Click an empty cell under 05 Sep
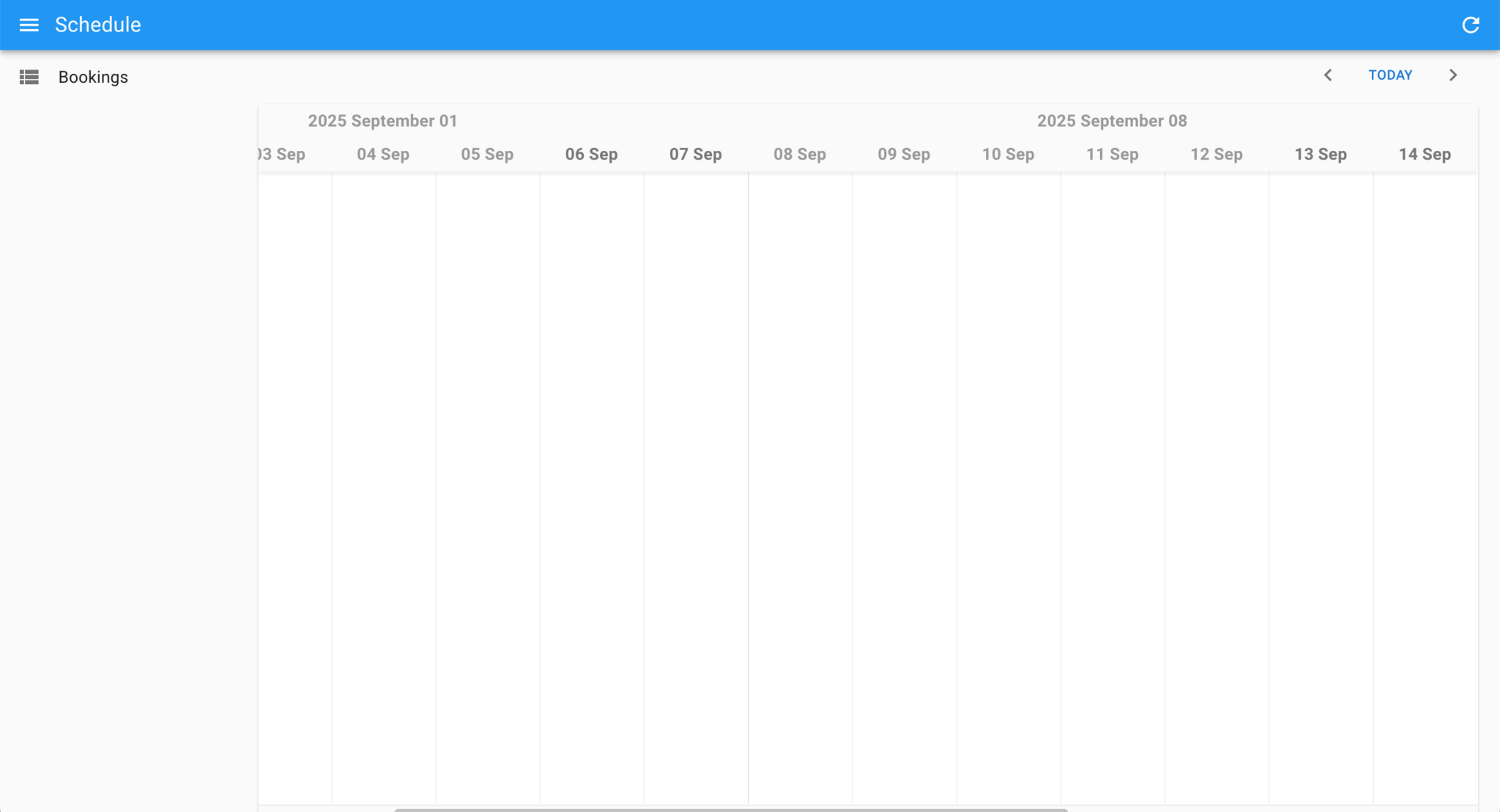 point(487,439)
